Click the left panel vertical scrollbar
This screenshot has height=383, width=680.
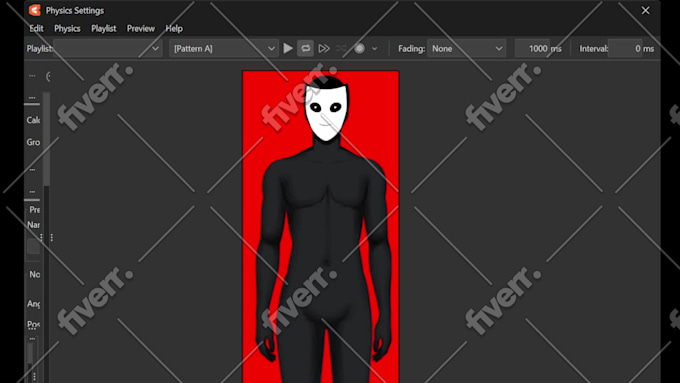[46, 139]
